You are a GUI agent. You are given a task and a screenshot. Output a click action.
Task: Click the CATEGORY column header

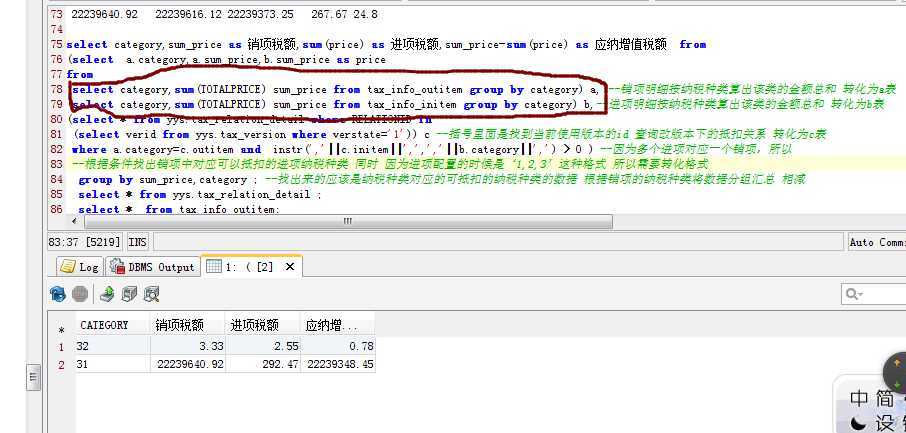click(113, 325)
